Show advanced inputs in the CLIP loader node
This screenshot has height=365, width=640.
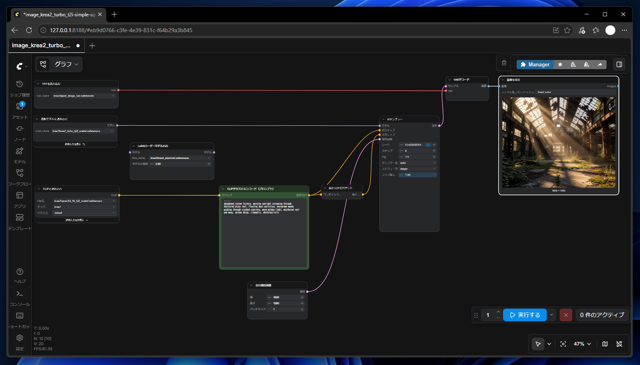pos(76,220)
